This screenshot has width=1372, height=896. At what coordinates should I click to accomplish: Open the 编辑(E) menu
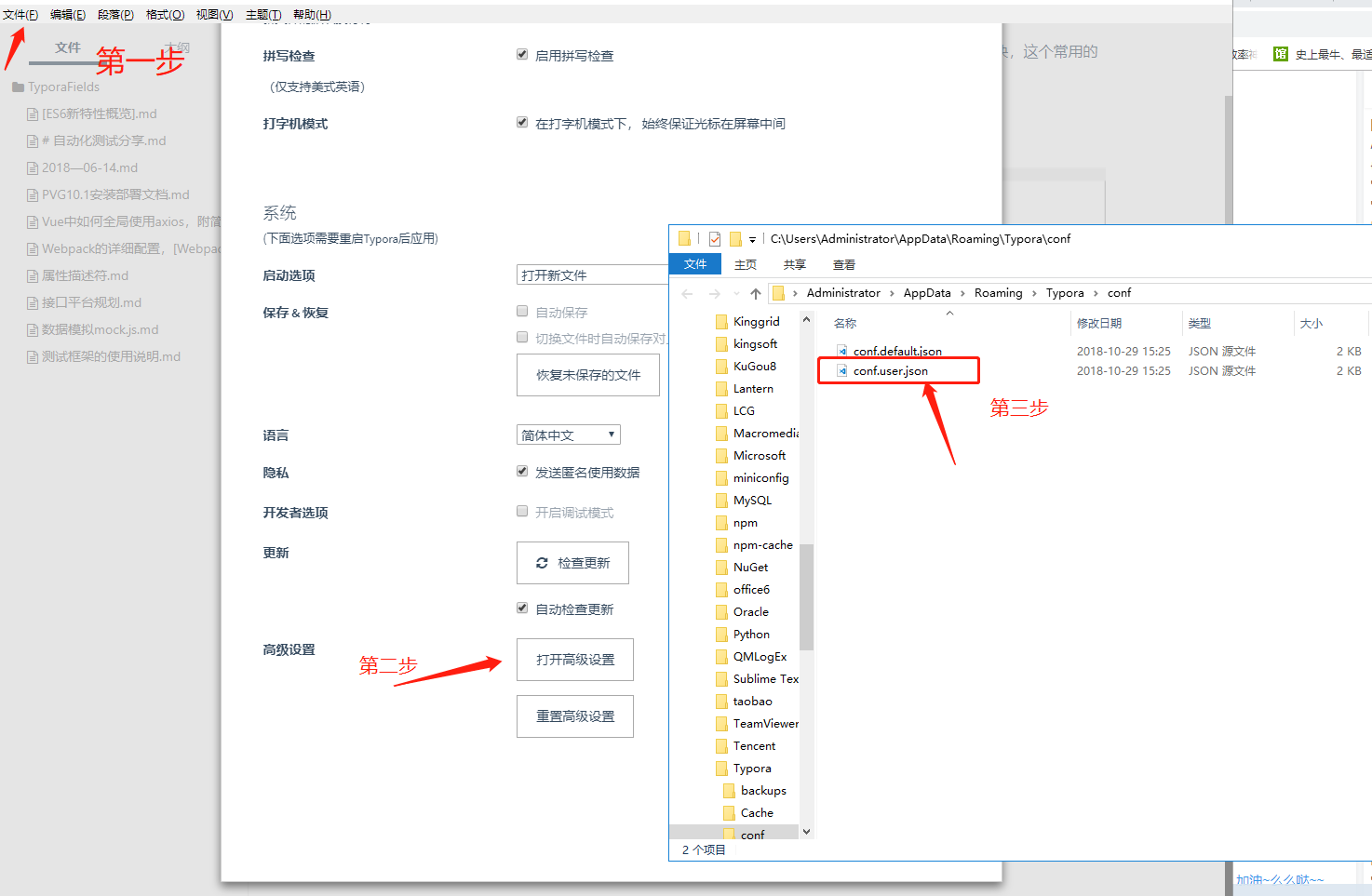(68, 15)
